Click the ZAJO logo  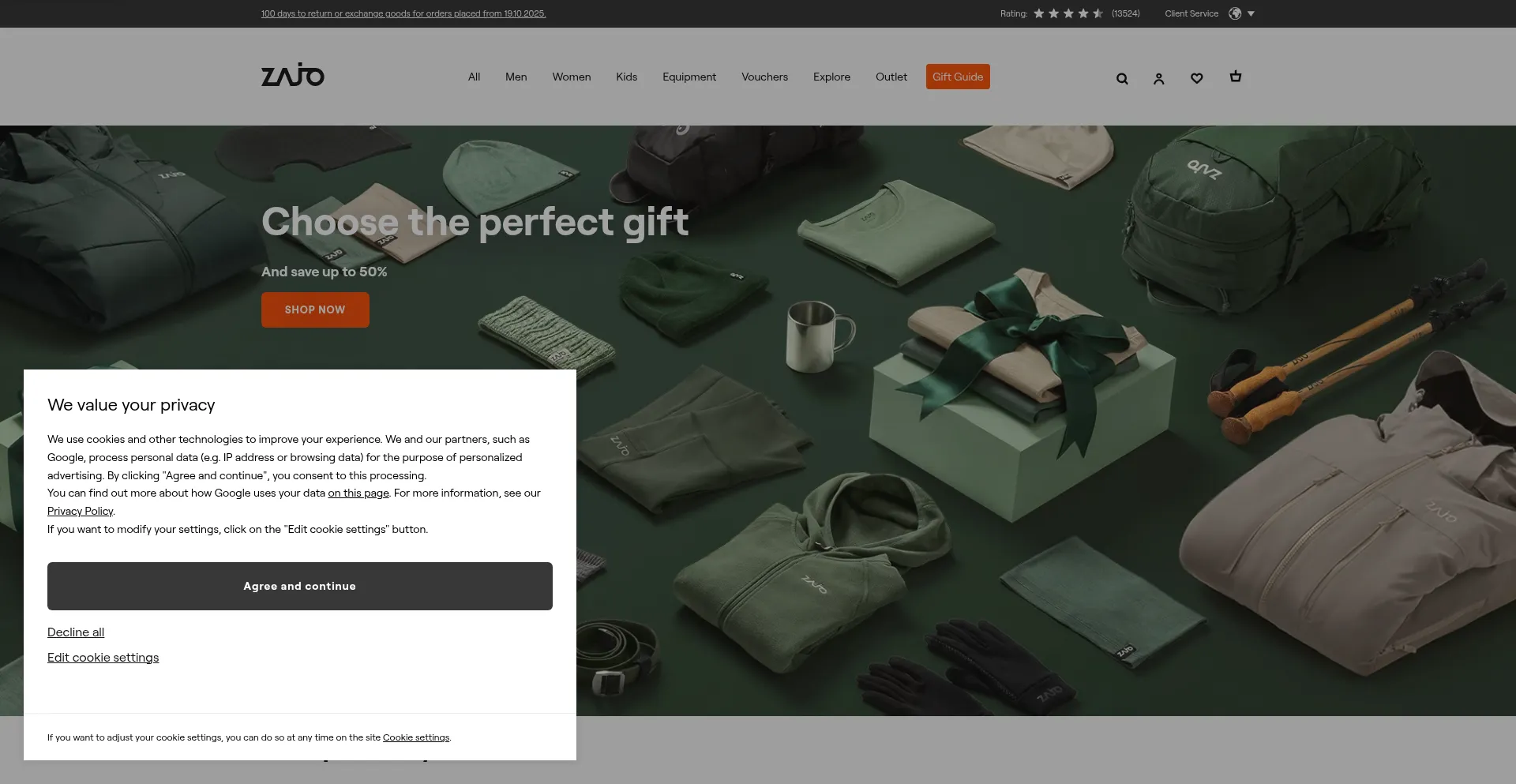tap(293, 76)
